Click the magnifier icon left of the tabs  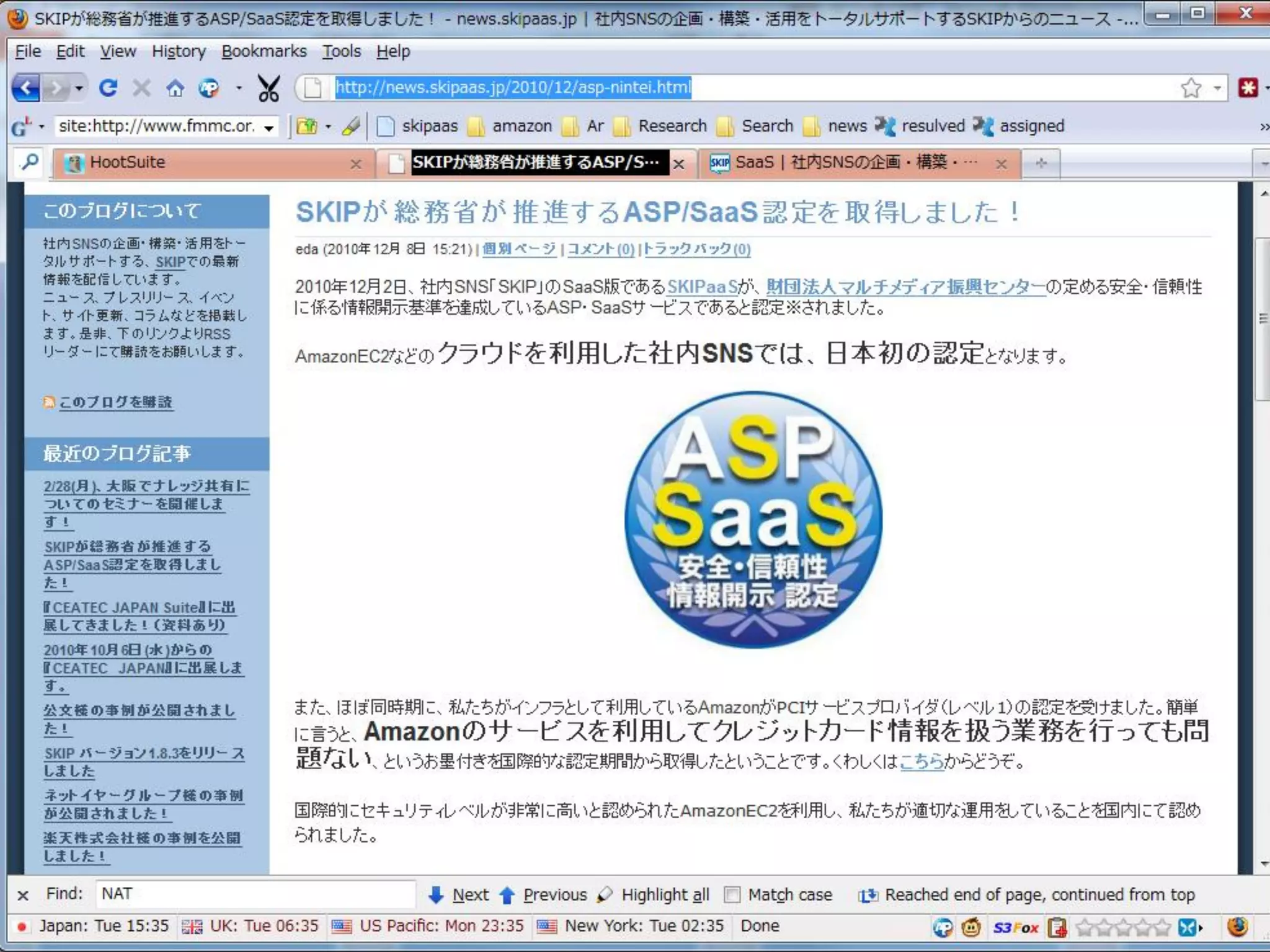(29, 162)
